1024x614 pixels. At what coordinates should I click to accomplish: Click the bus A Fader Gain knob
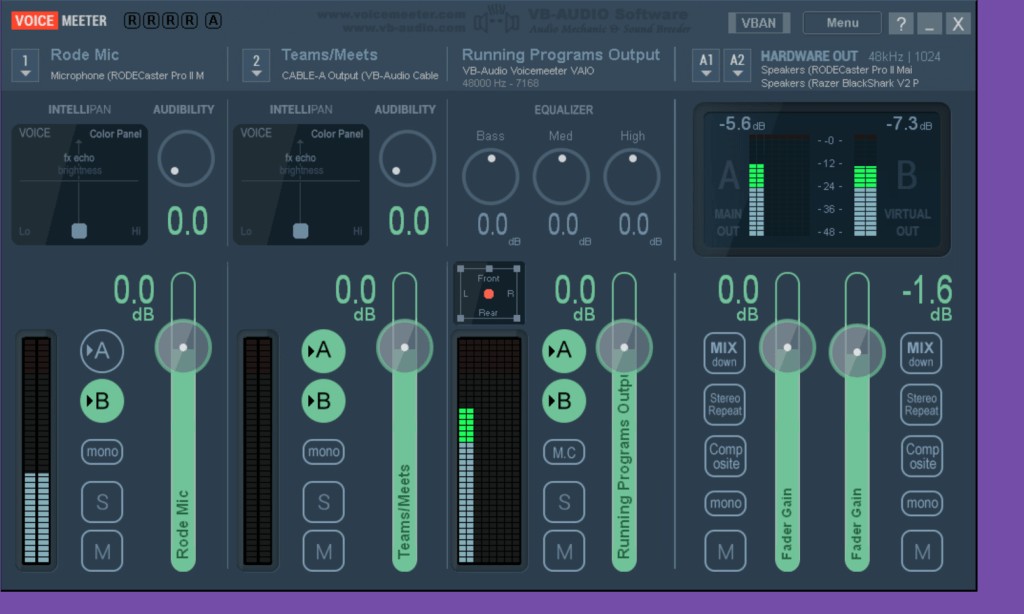pos(787,347)
